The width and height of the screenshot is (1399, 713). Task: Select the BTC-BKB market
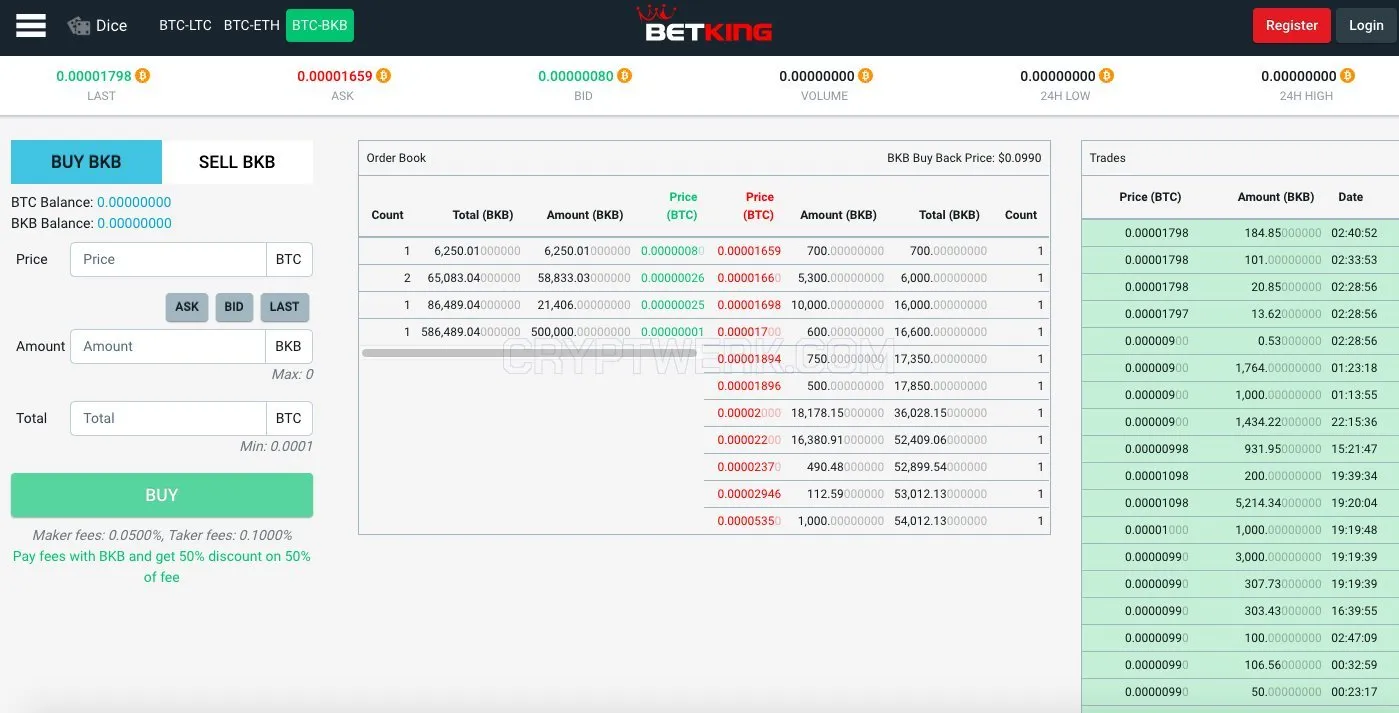(320, 25)
